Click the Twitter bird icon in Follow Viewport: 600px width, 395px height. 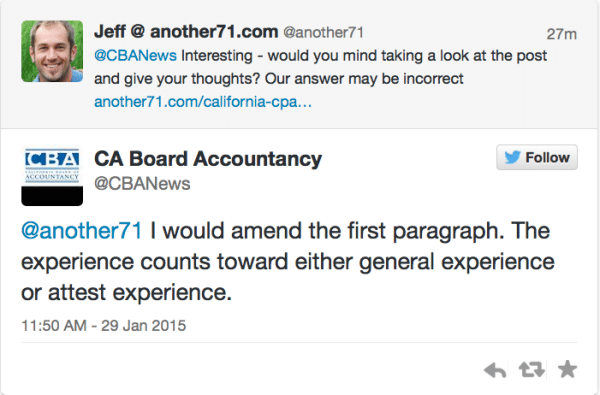[512, 157]
